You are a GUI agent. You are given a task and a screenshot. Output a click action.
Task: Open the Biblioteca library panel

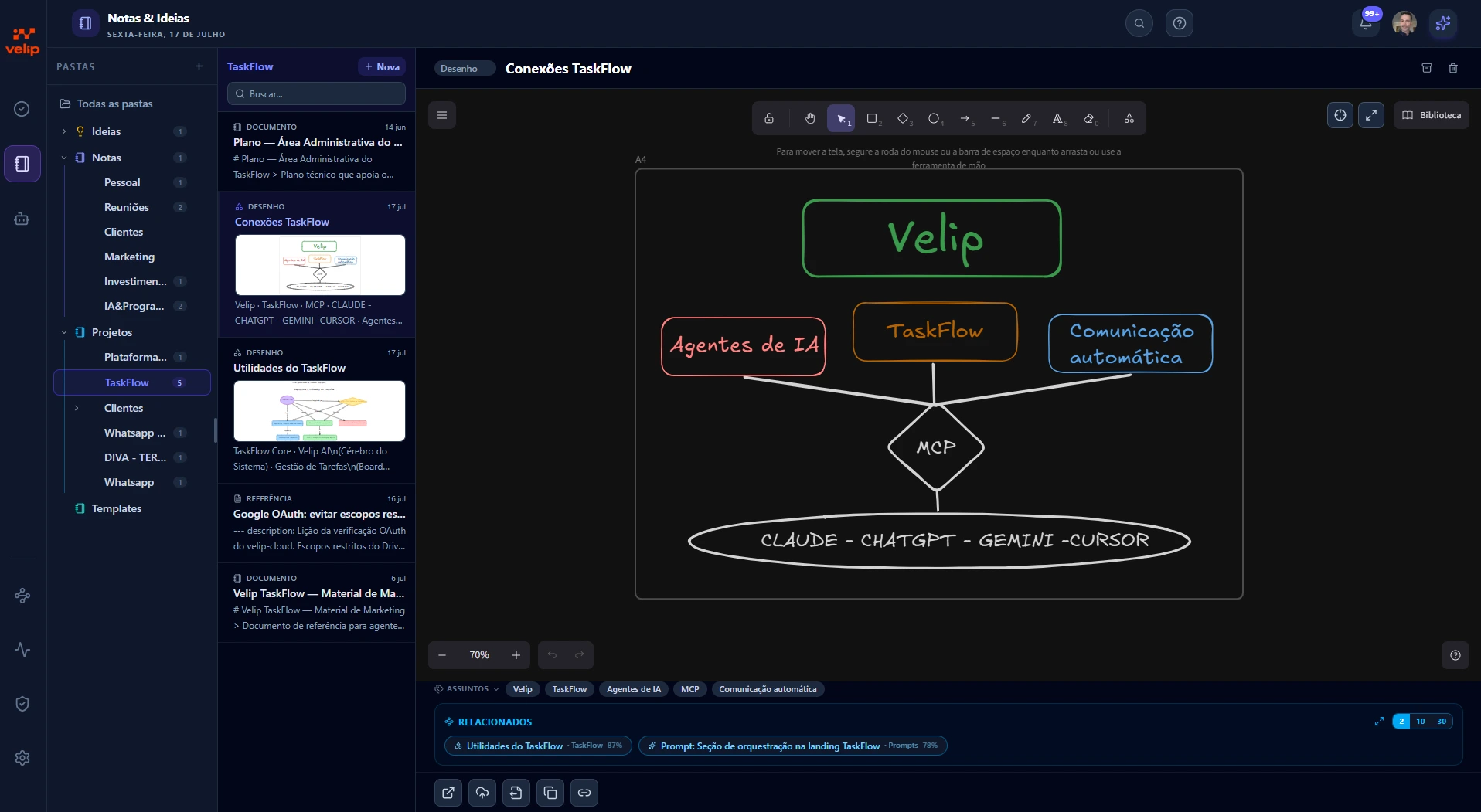[1432, 115]
